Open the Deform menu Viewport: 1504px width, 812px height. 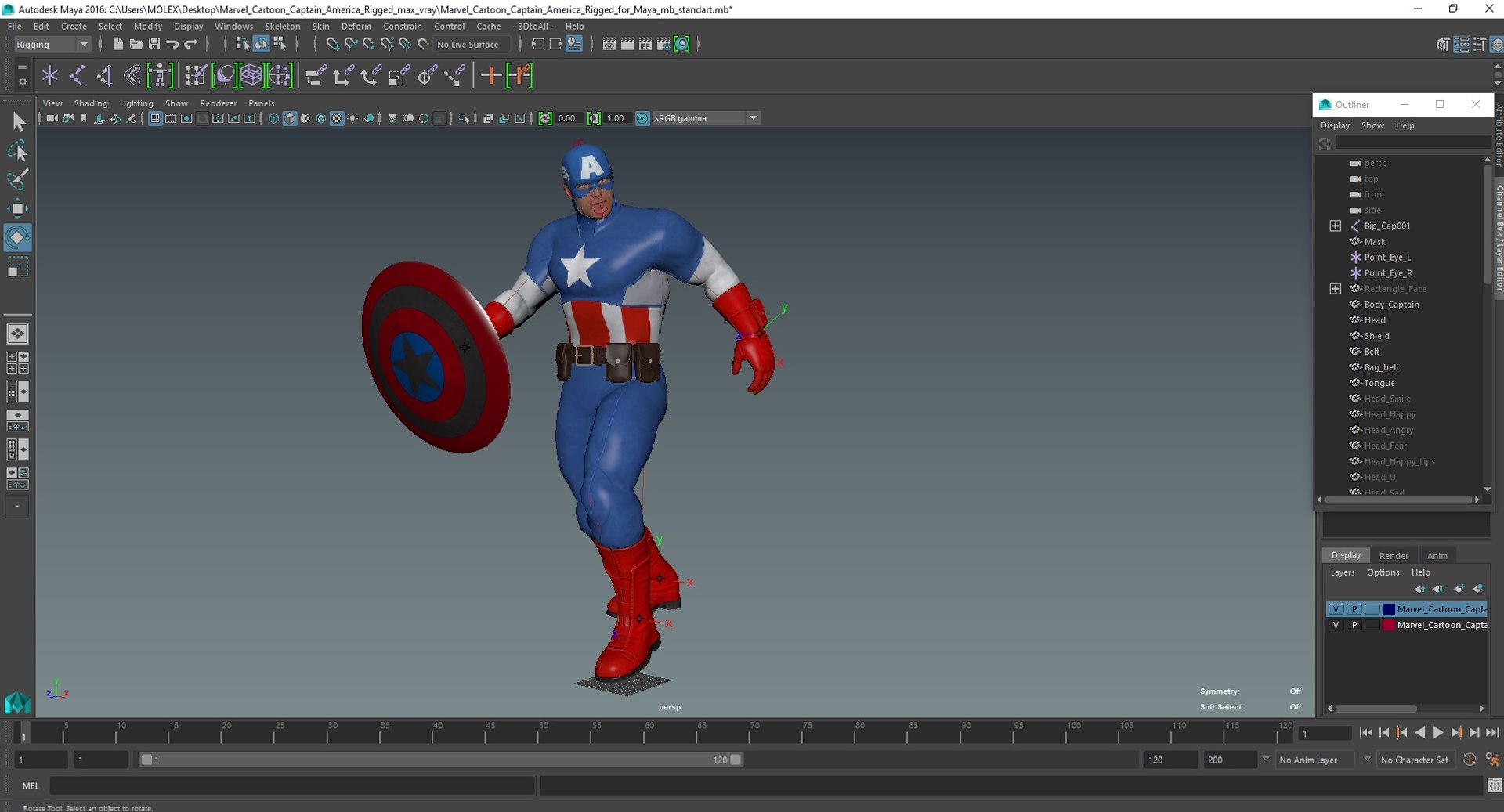click(x=356, y=26)
